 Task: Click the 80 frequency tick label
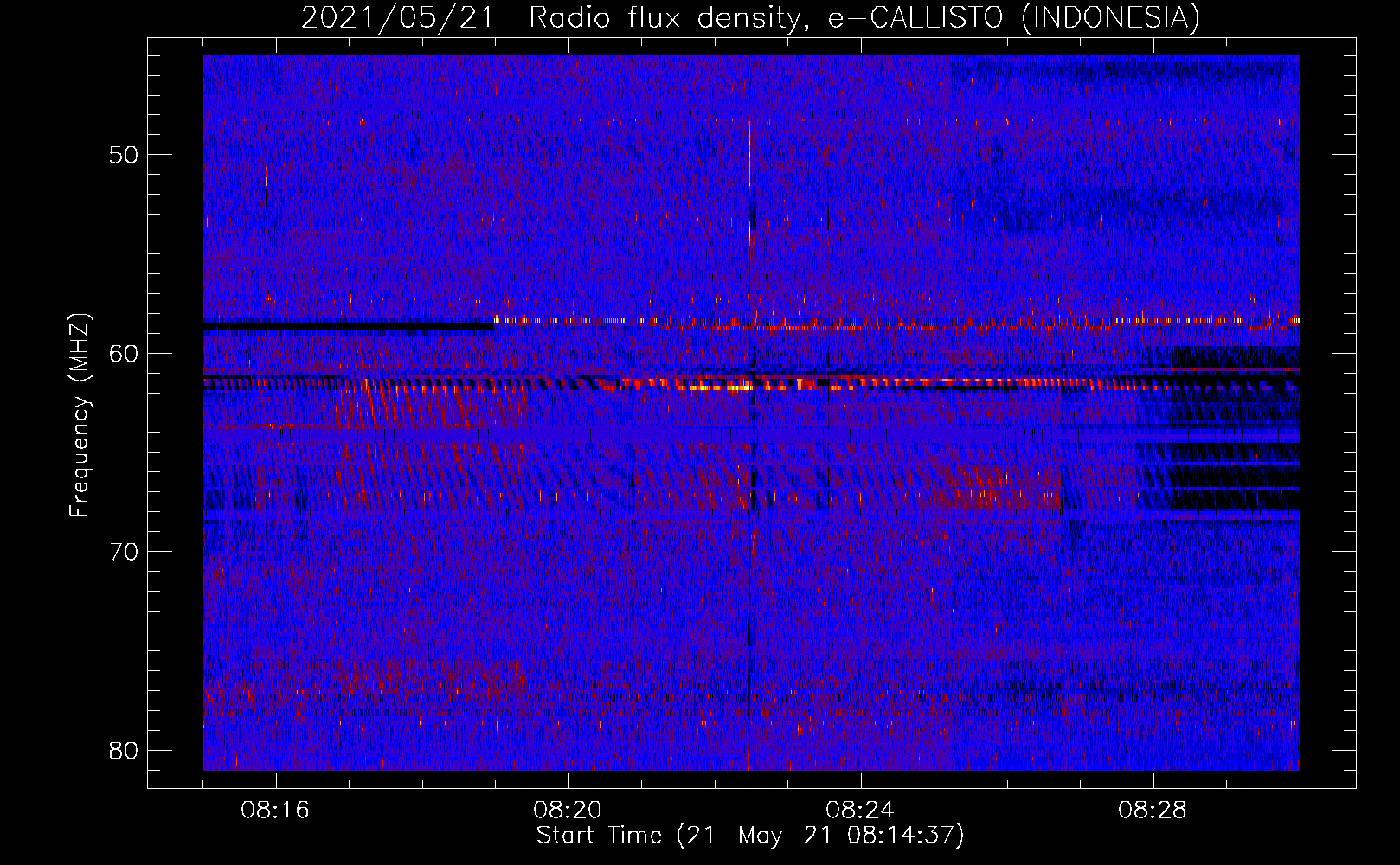125,750
